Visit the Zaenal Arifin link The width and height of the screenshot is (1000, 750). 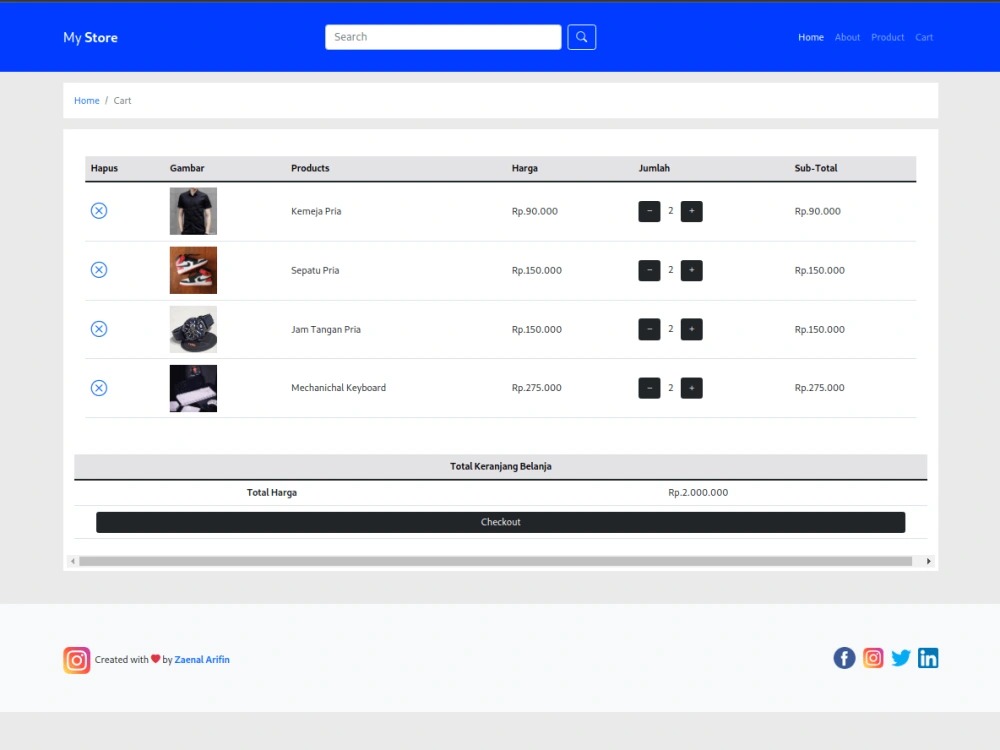pos(202,659)
